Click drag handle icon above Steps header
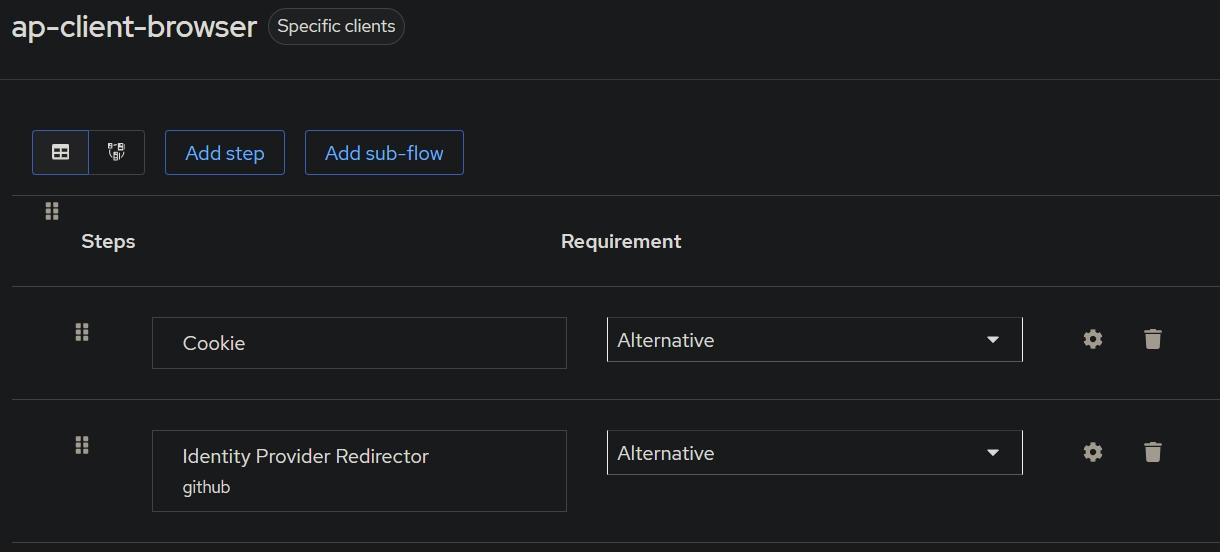 pos(52,211)
